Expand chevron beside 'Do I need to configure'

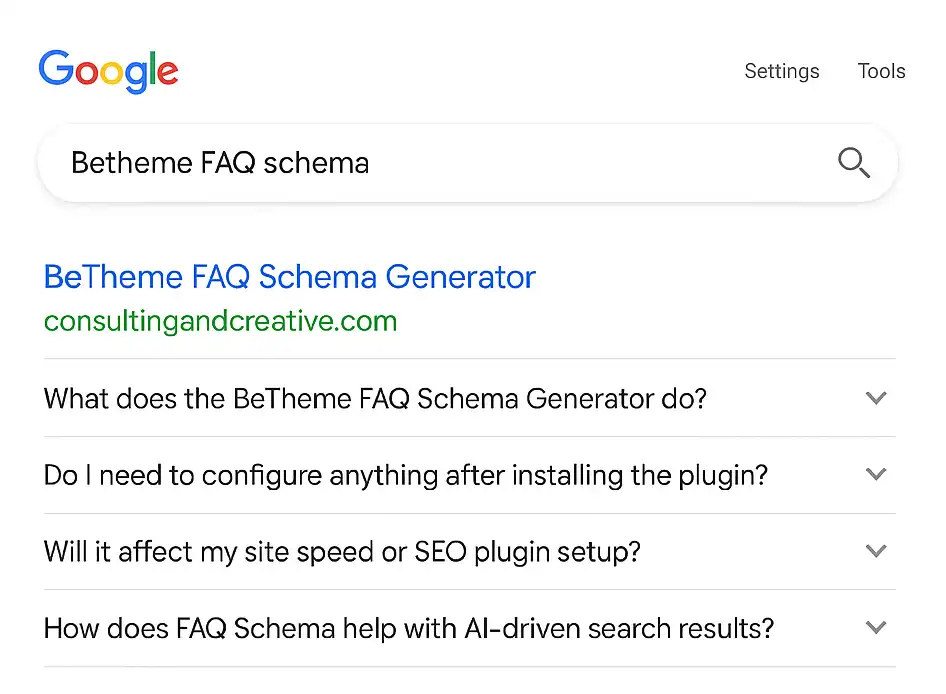876,475
